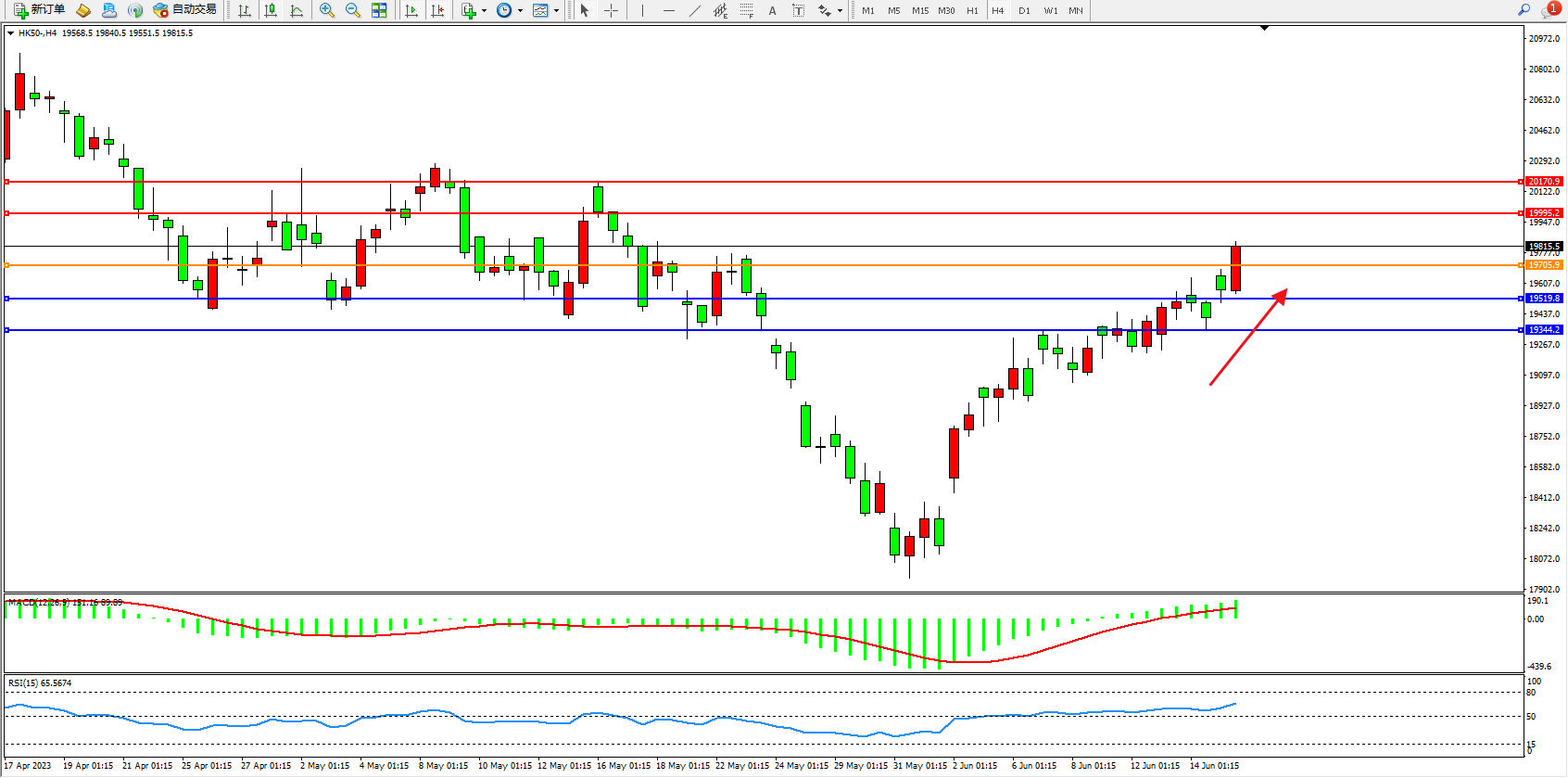Click the New Order (新订单) button

click(x=39, y=10)
